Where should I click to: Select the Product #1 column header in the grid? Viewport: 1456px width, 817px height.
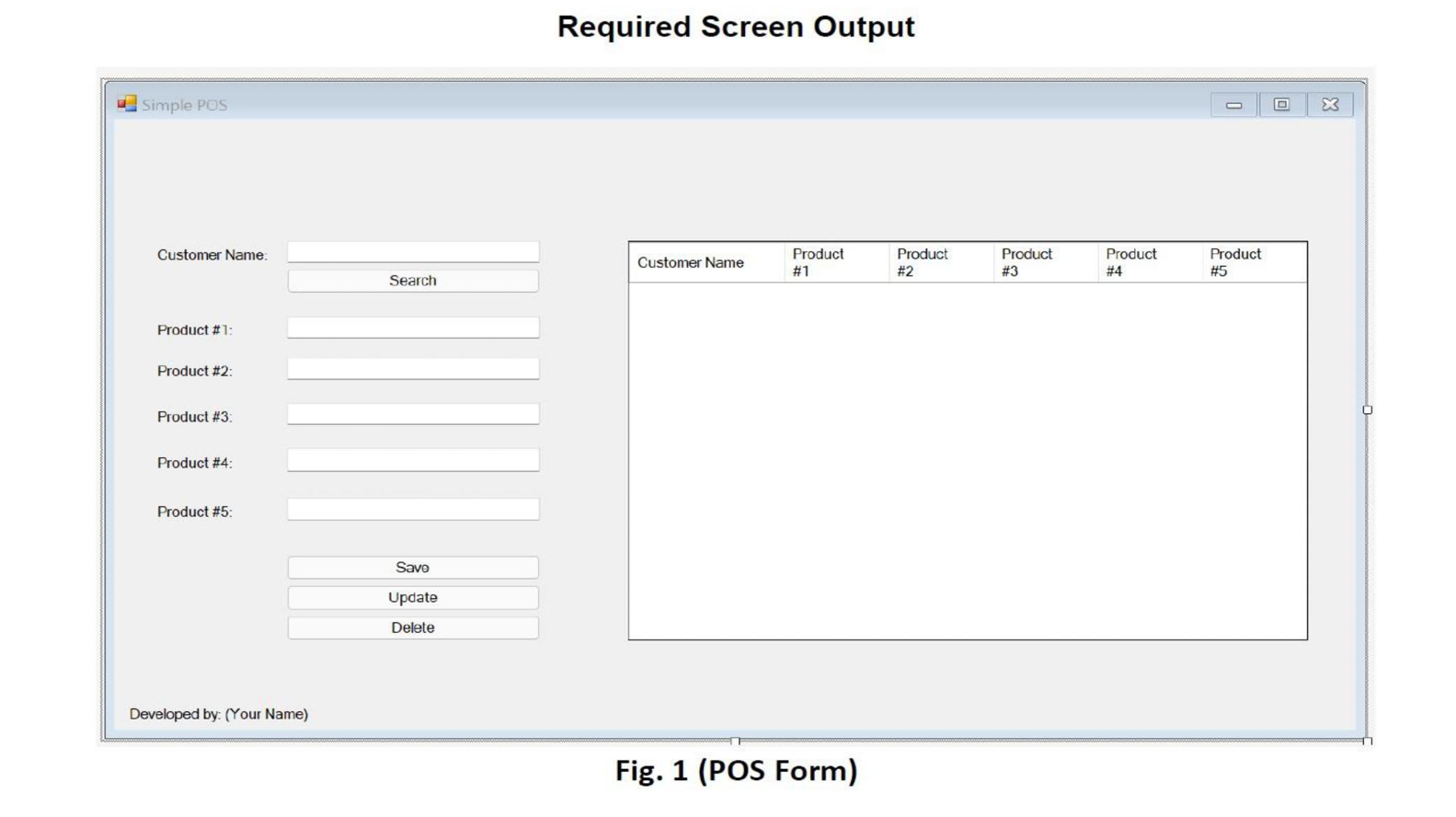point(837,262)
